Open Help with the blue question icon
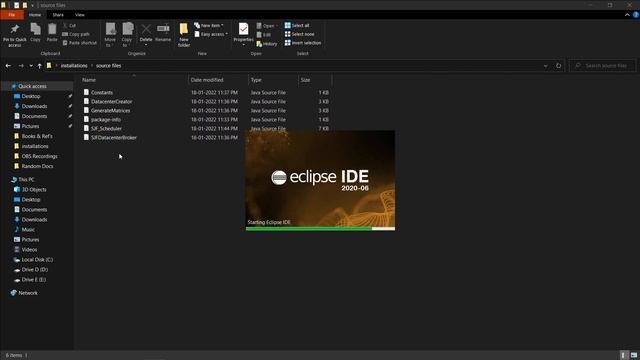This screenshot has width=640, height=360. (x=636, y=15)
